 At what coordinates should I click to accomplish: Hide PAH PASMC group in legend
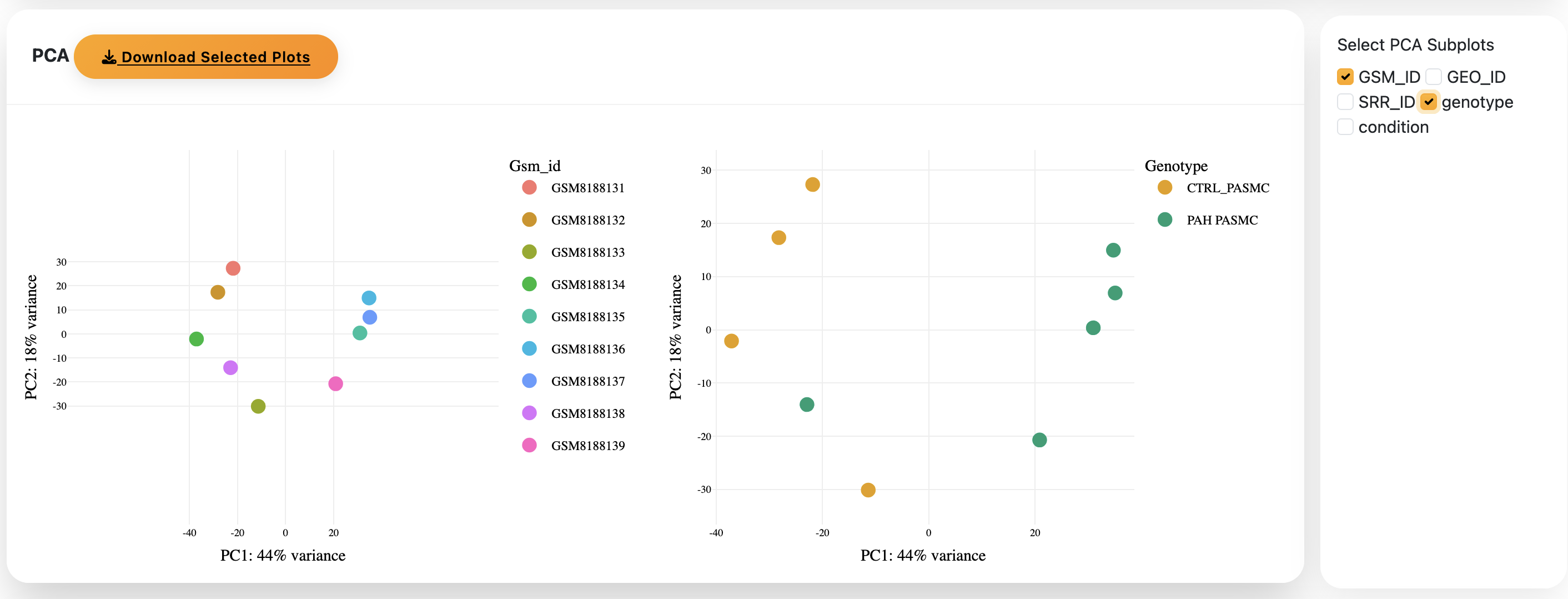[x=1221, y=220]
